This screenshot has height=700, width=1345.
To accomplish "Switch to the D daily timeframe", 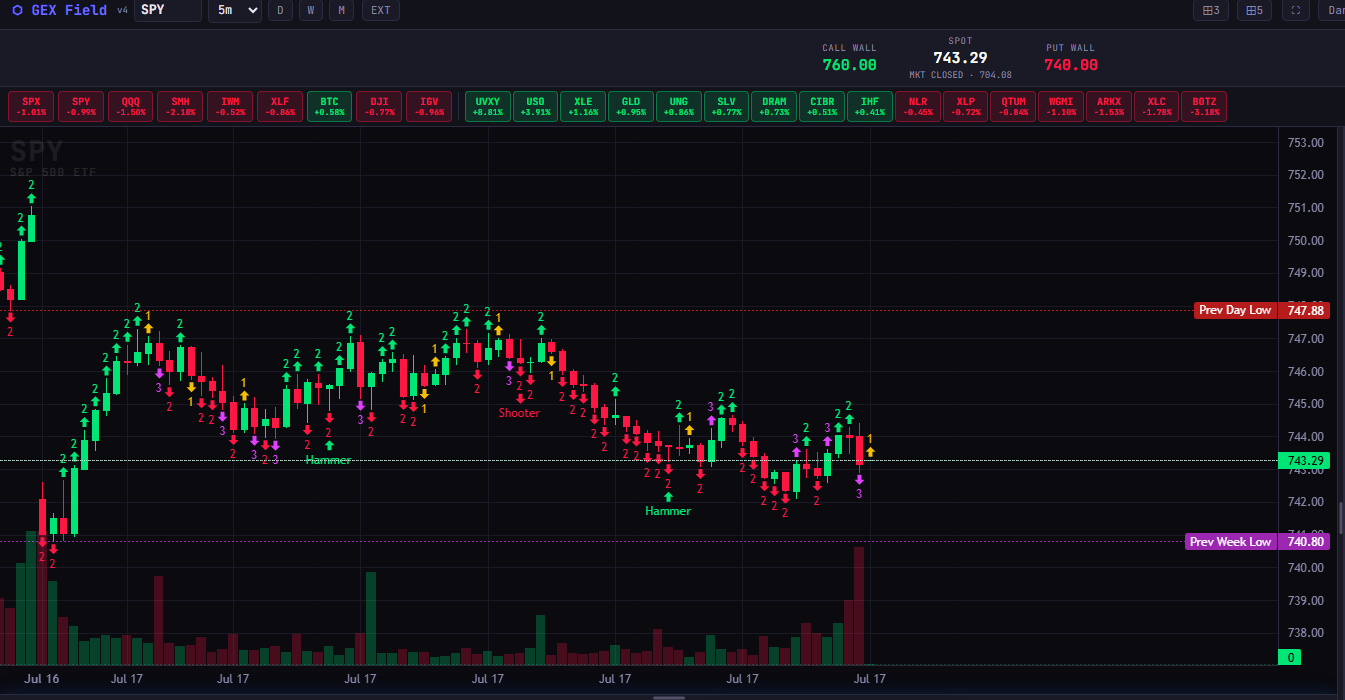I will pos(280,10).
